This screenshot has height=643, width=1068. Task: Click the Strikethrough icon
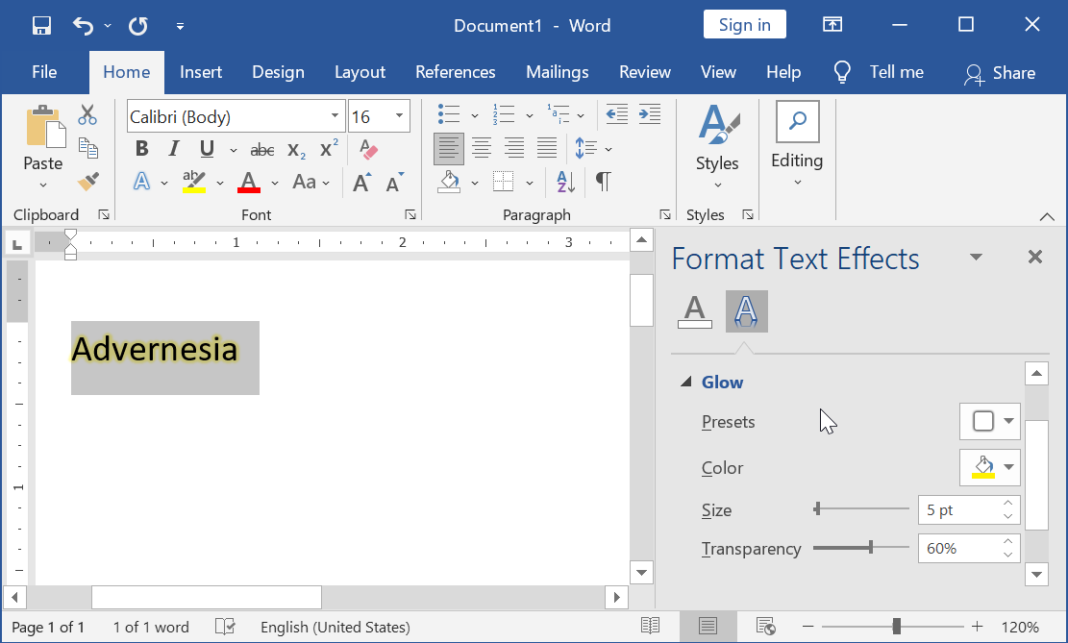point(261,148)
